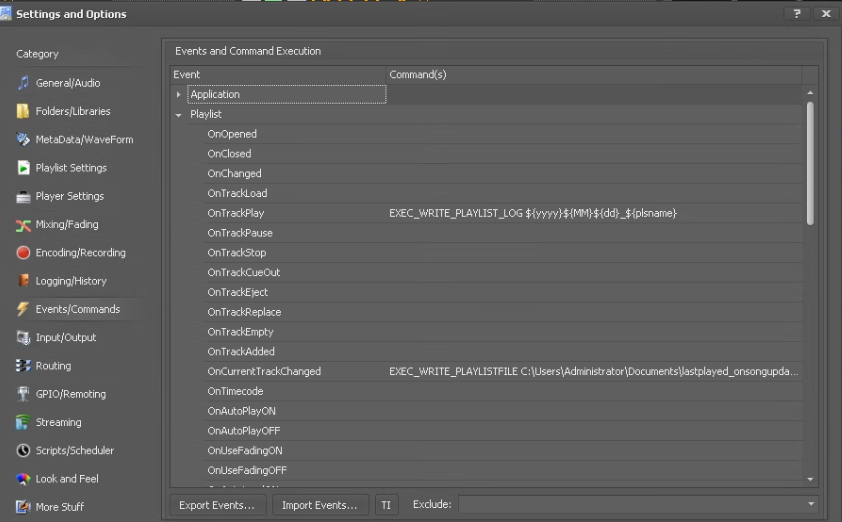Click the events list scroll down arrow
The image size is (842, 522).
810,479
